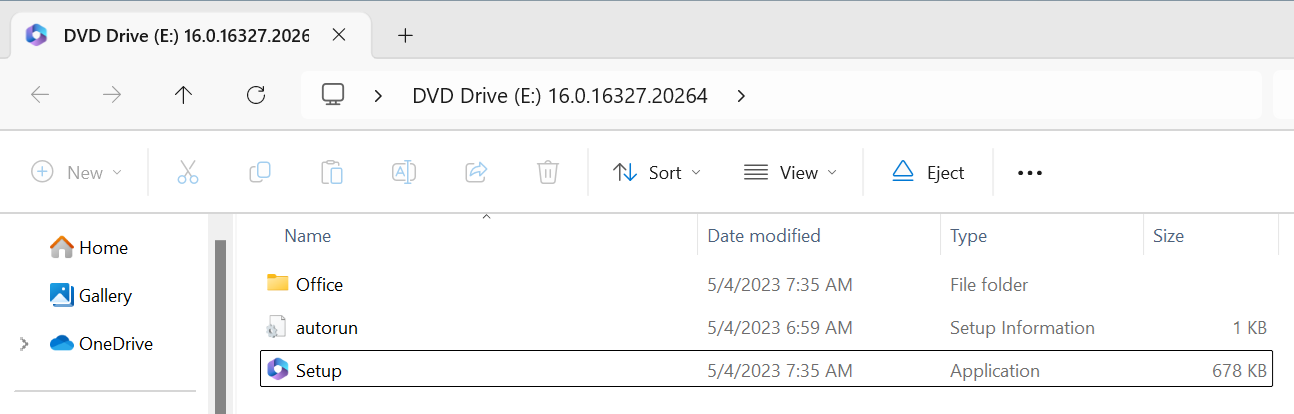Sort by Type column header

tap(968, 236)
